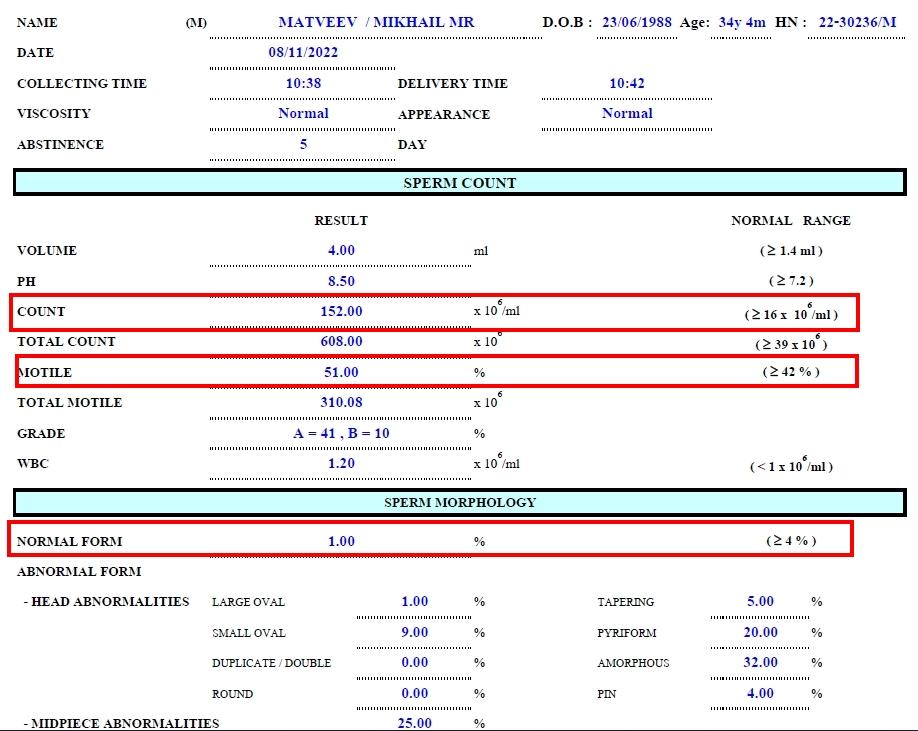The height and width of the screenshot is (731, 918).
Task: Select the WBC result 1.20
Action: (x=341, y=464)
